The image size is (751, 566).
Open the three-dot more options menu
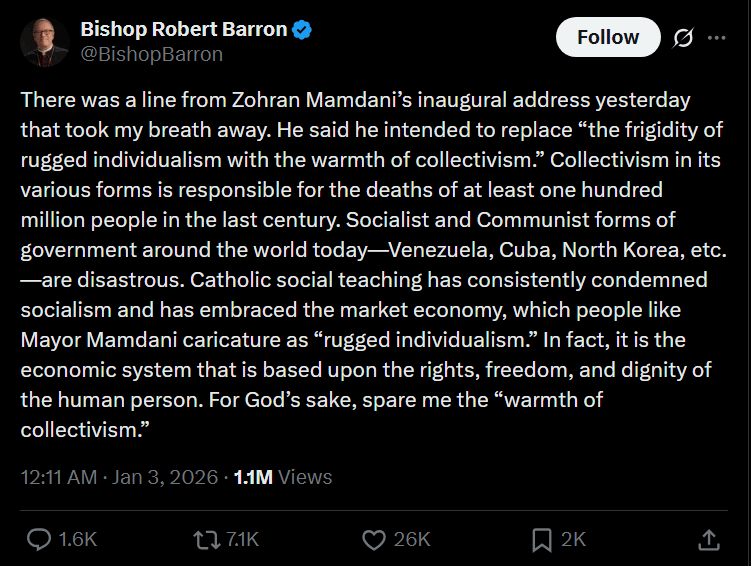click(716, 38)
